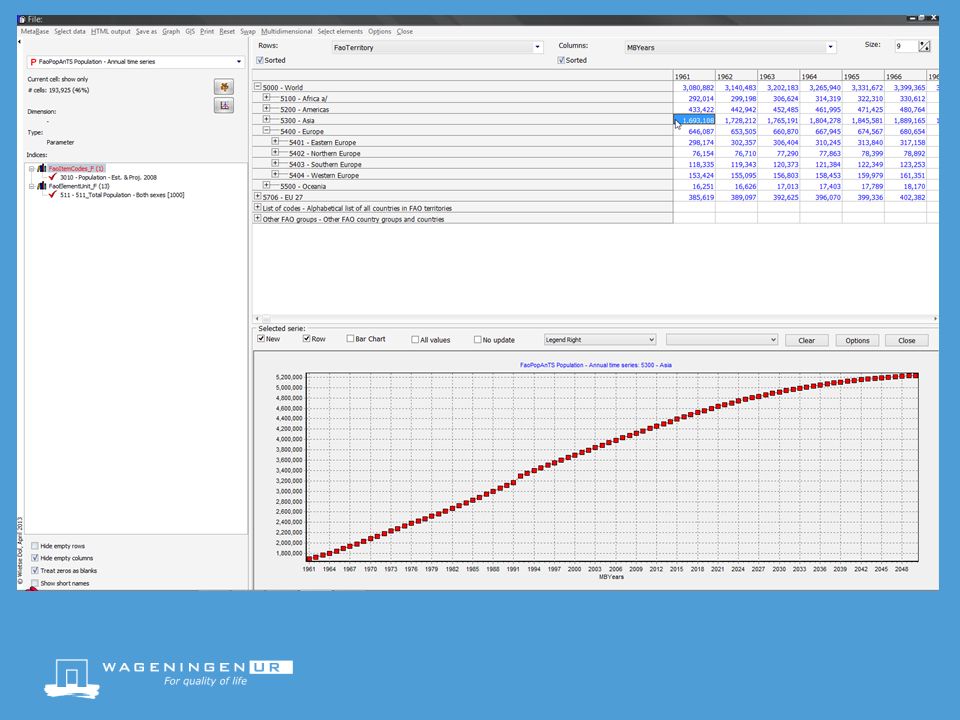The width and height of the screenshot is (960, 720).
Task: Click the Graph menu item
Action: 171,31
